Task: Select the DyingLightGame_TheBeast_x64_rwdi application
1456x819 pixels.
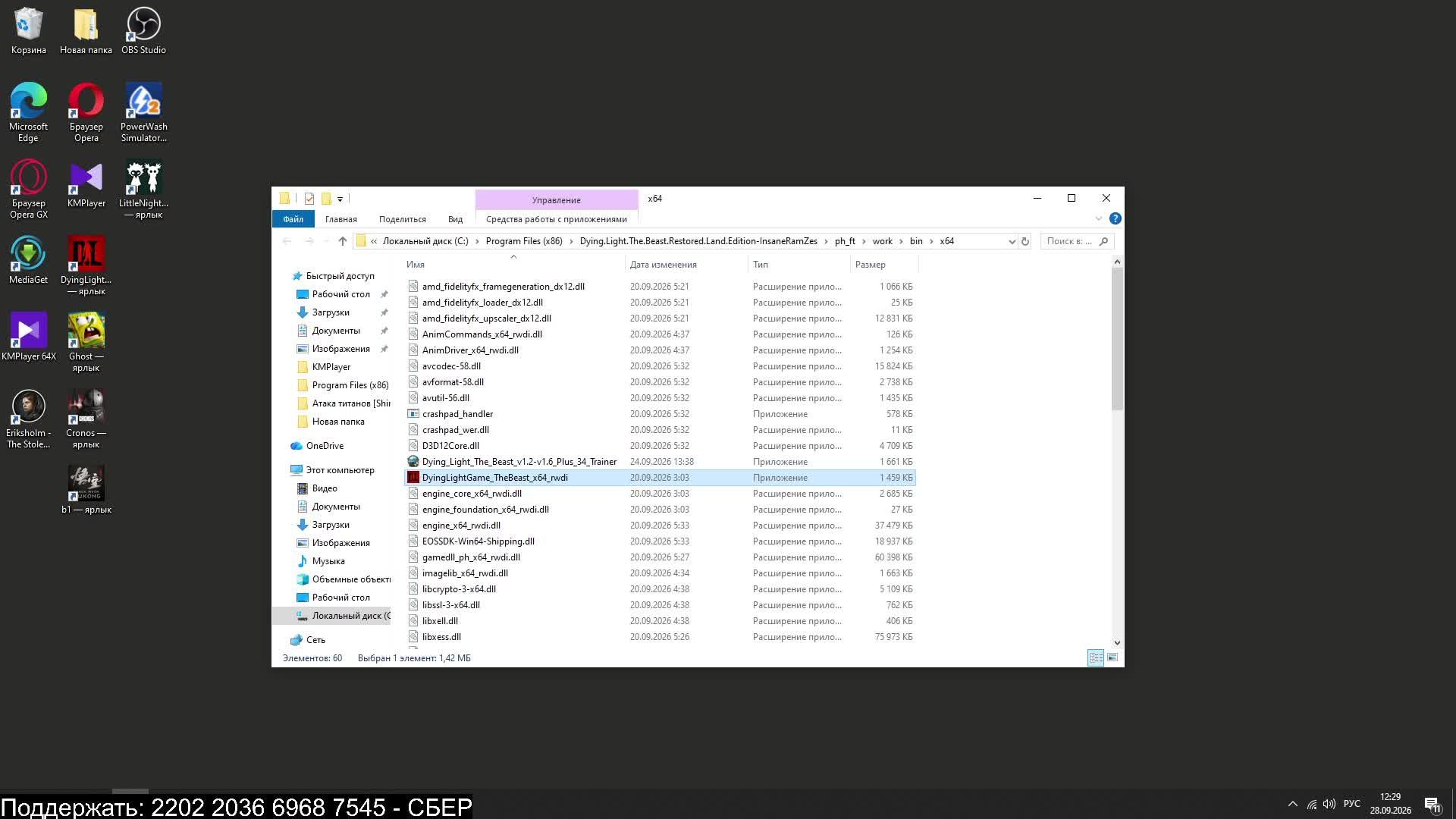Action: (660, 478)
